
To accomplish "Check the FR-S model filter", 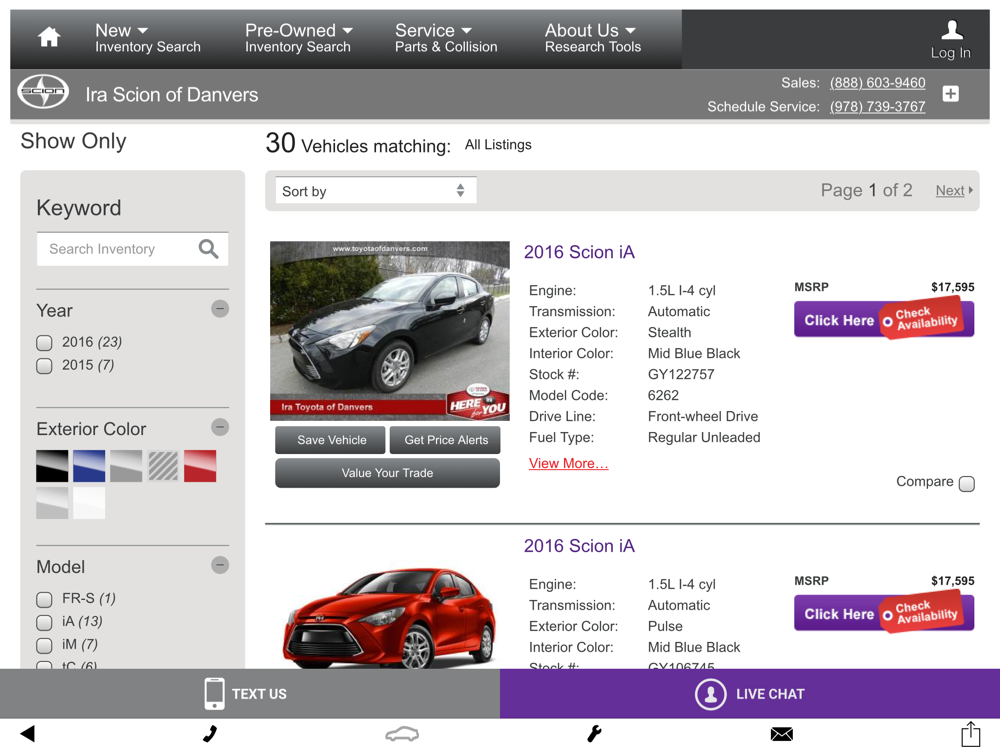I will coord(44,599).
